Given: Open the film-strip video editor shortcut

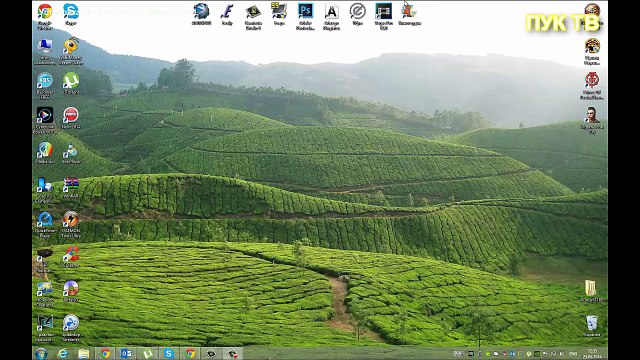Looking at the screenshot, I should (x=383, y=17).
